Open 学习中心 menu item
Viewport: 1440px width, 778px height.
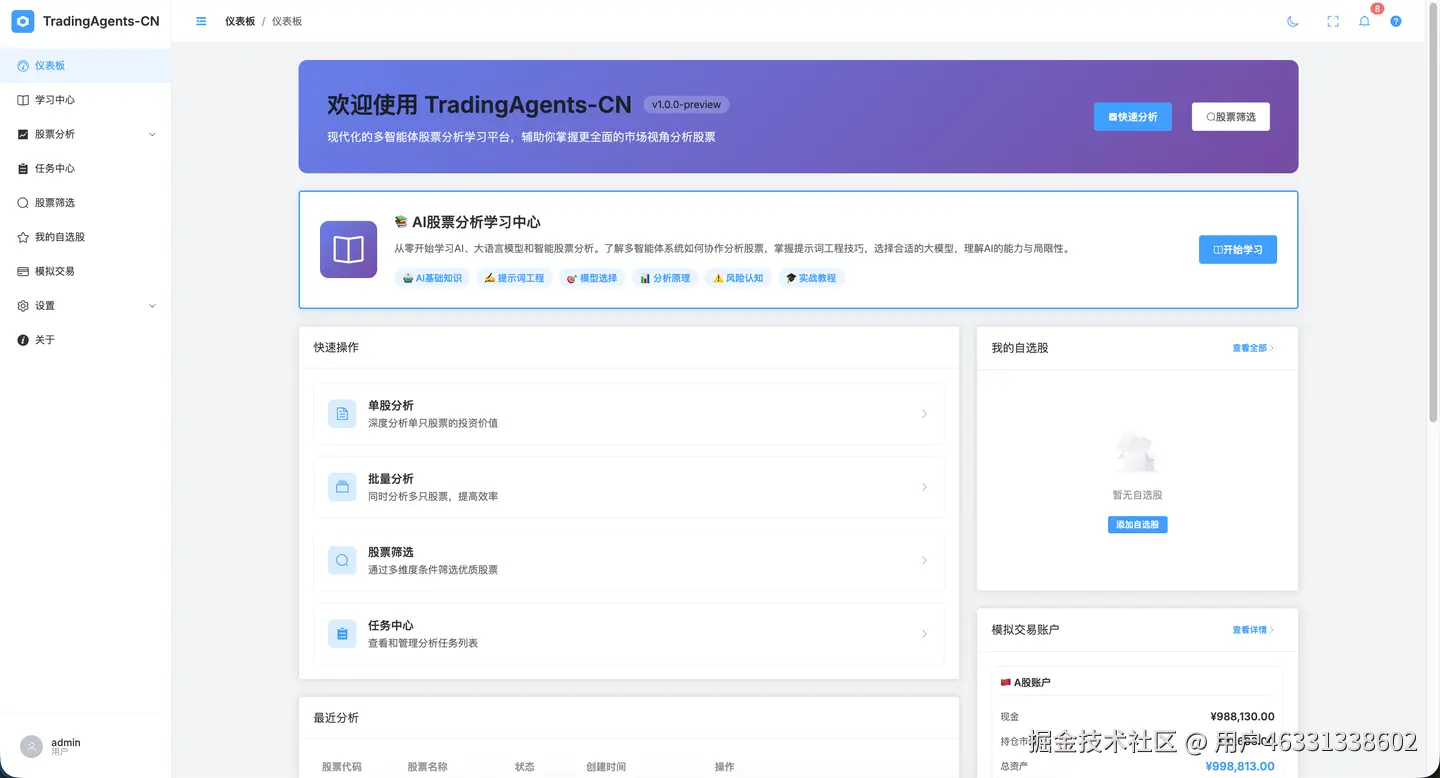pos(85,100)
